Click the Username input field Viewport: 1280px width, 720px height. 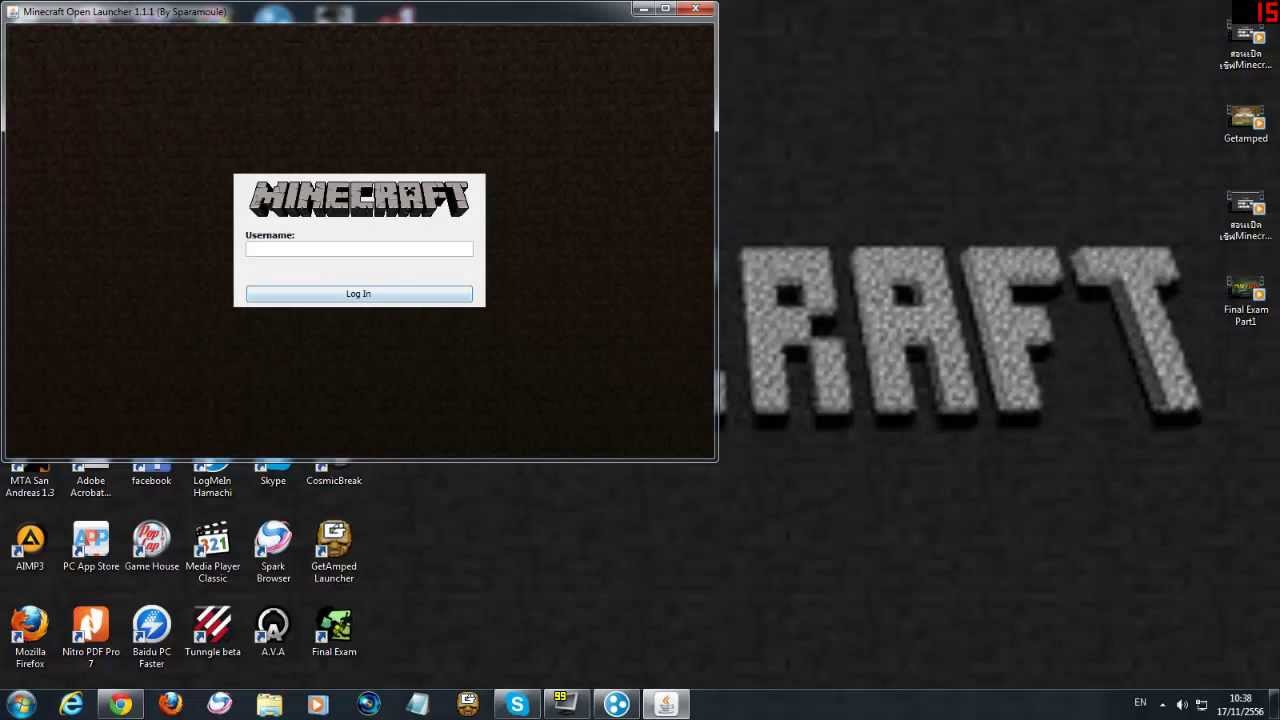pyautogui.click(x=359, y=249)
